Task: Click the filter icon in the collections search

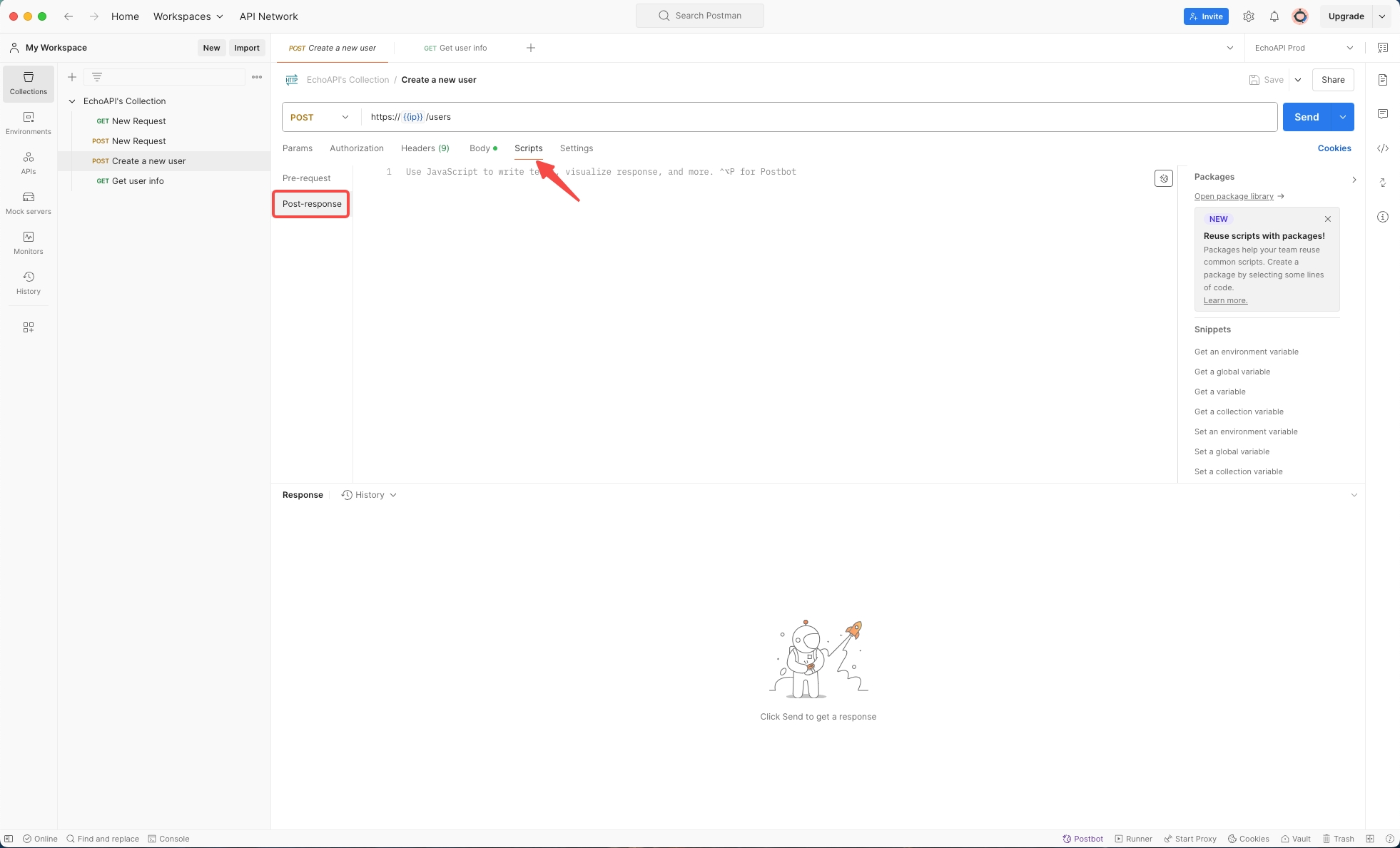Action: click(x=97, y=77)
